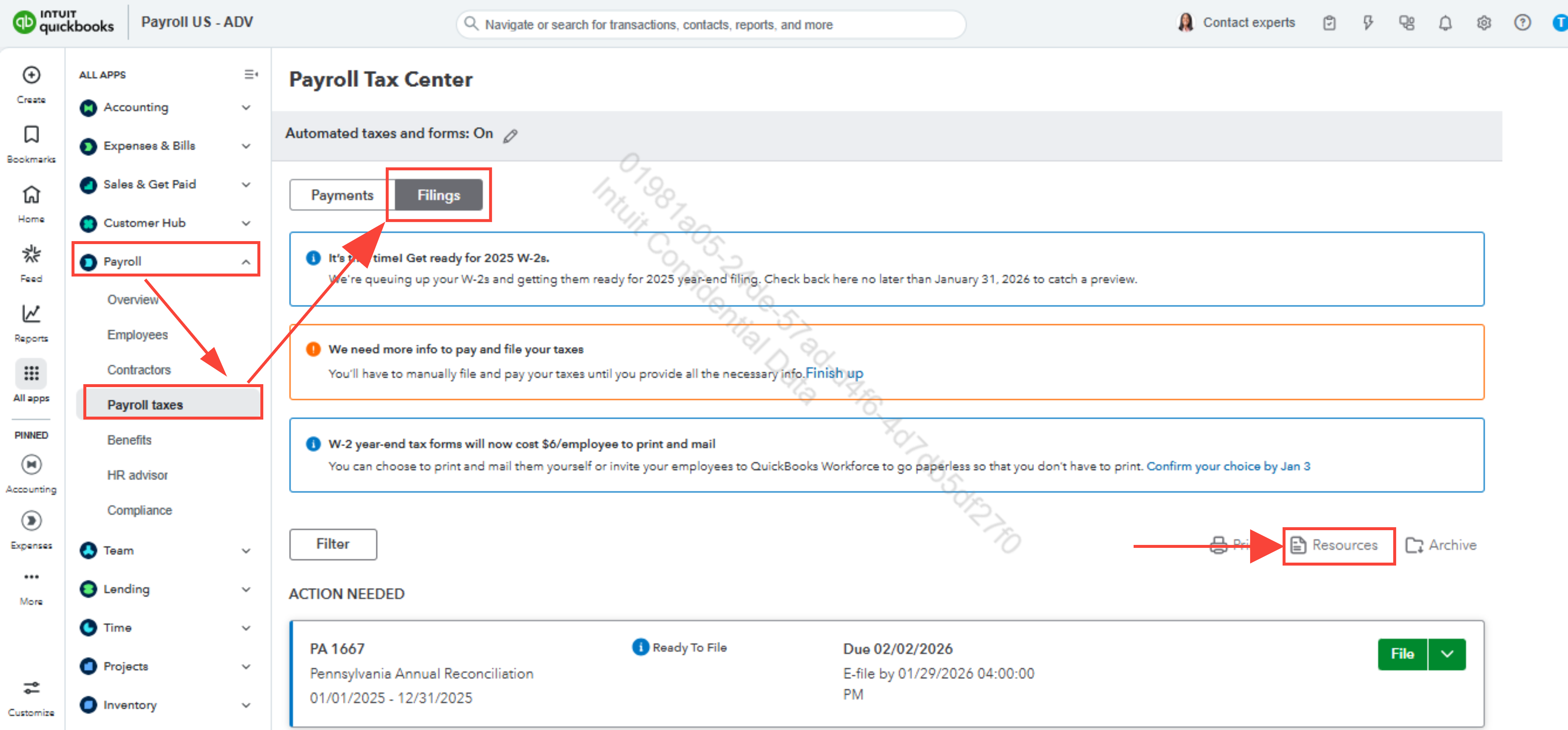Go to the Home icon
The image size is (1568, 730).
point(31,195)
